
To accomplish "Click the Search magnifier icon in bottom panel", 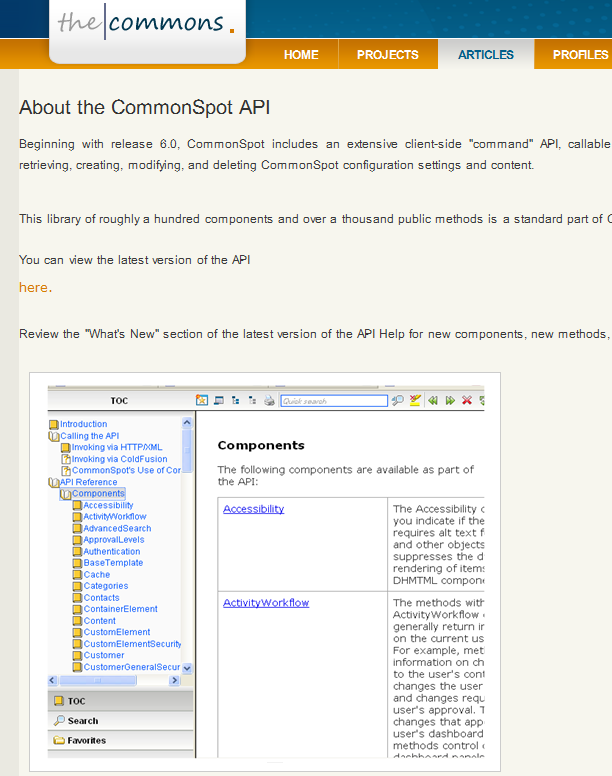I will tap(59, 721).
